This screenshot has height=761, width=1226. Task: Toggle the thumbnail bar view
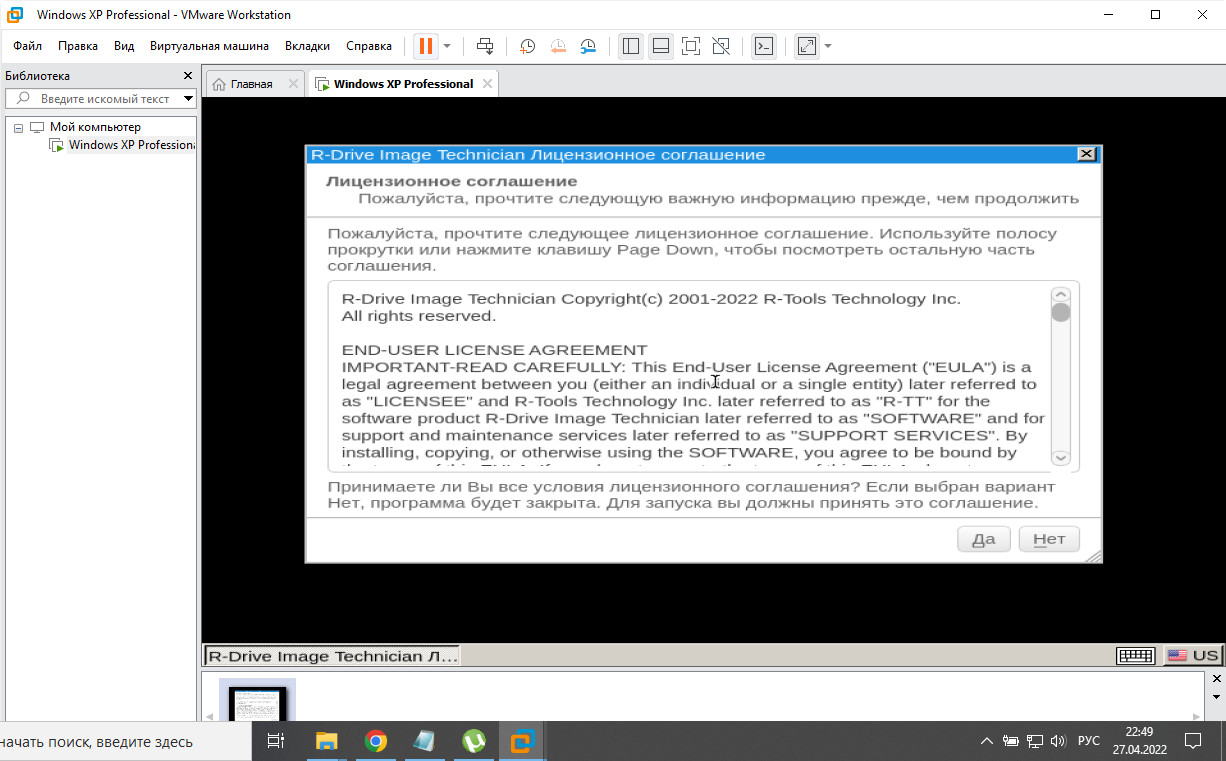coord(660,46)
